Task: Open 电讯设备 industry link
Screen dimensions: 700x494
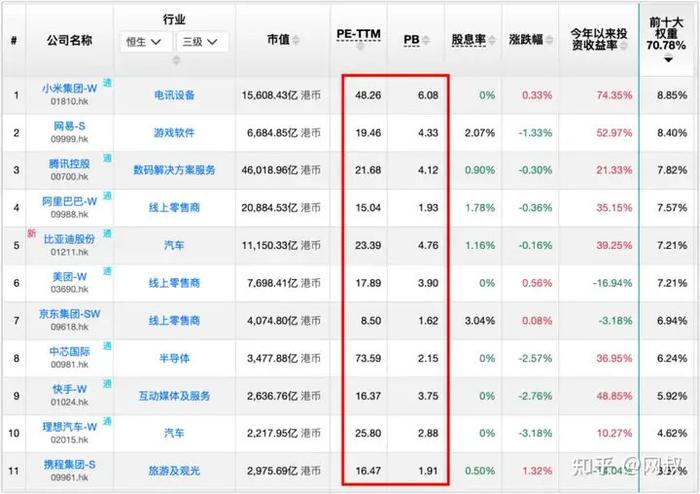Action: 175,95
